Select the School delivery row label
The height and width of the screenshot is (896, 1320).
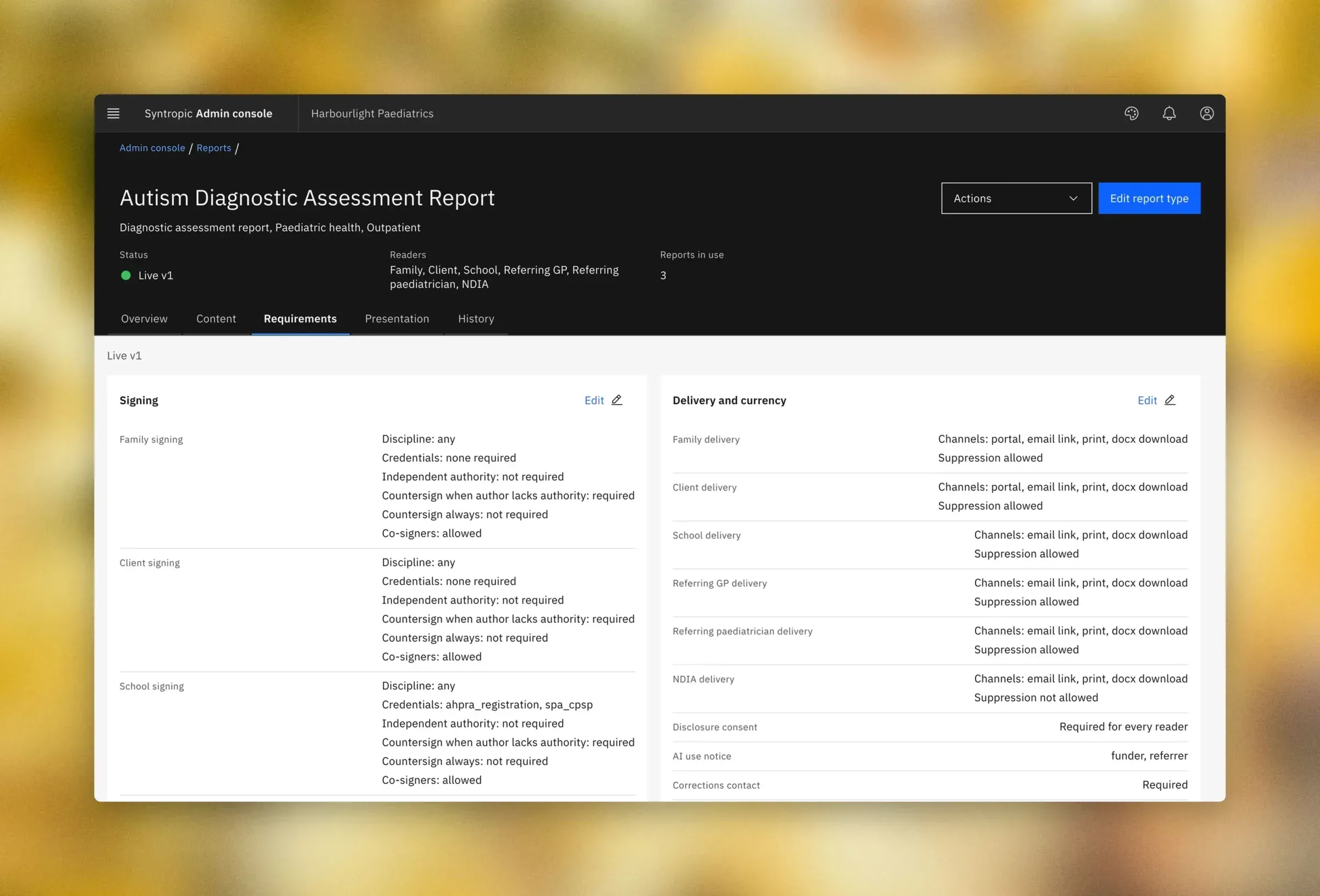click(707, 535)
